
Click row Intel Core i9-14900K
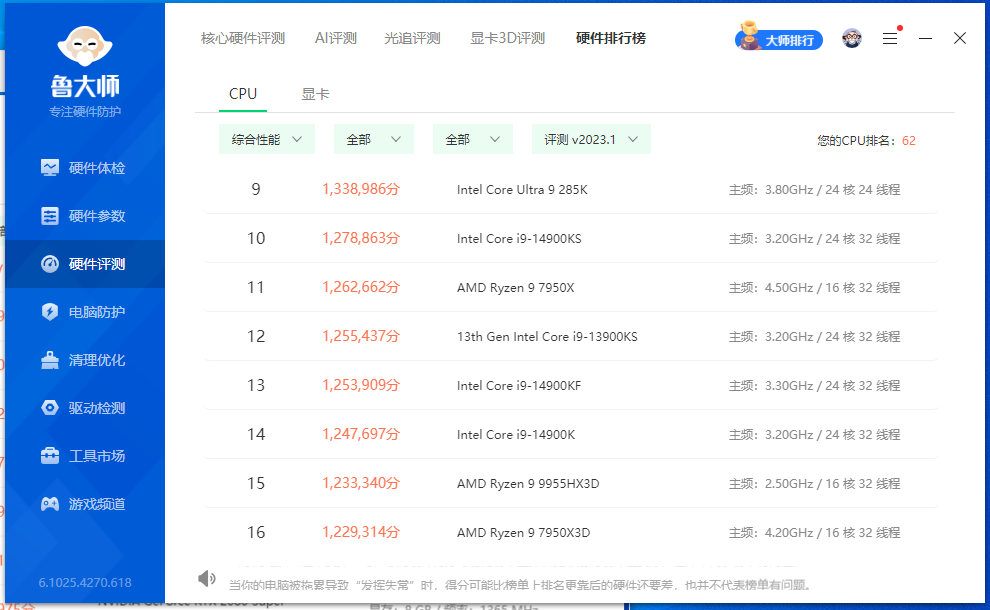(x=571, y=434)
